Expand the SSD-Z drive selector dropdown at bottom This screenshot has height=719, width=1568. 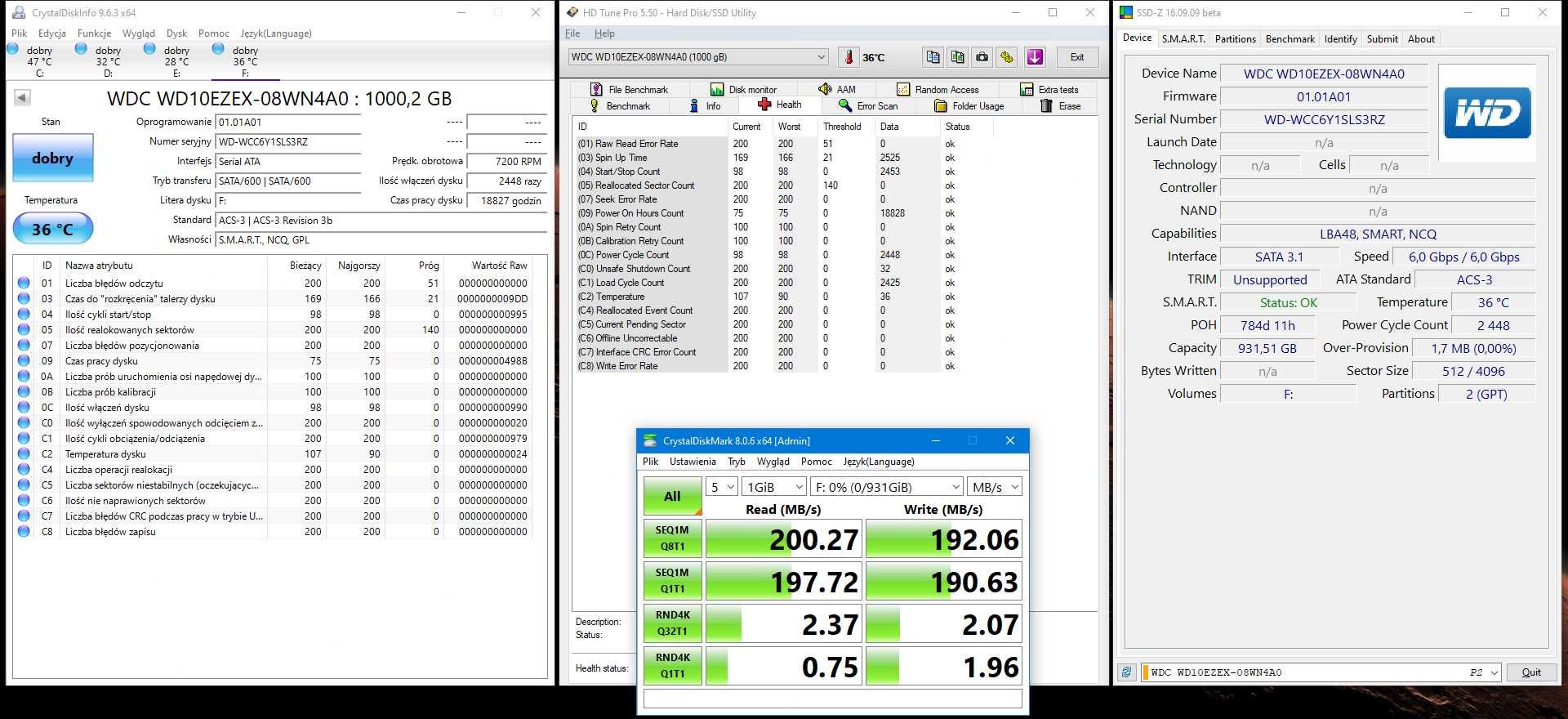(1494, 672)
